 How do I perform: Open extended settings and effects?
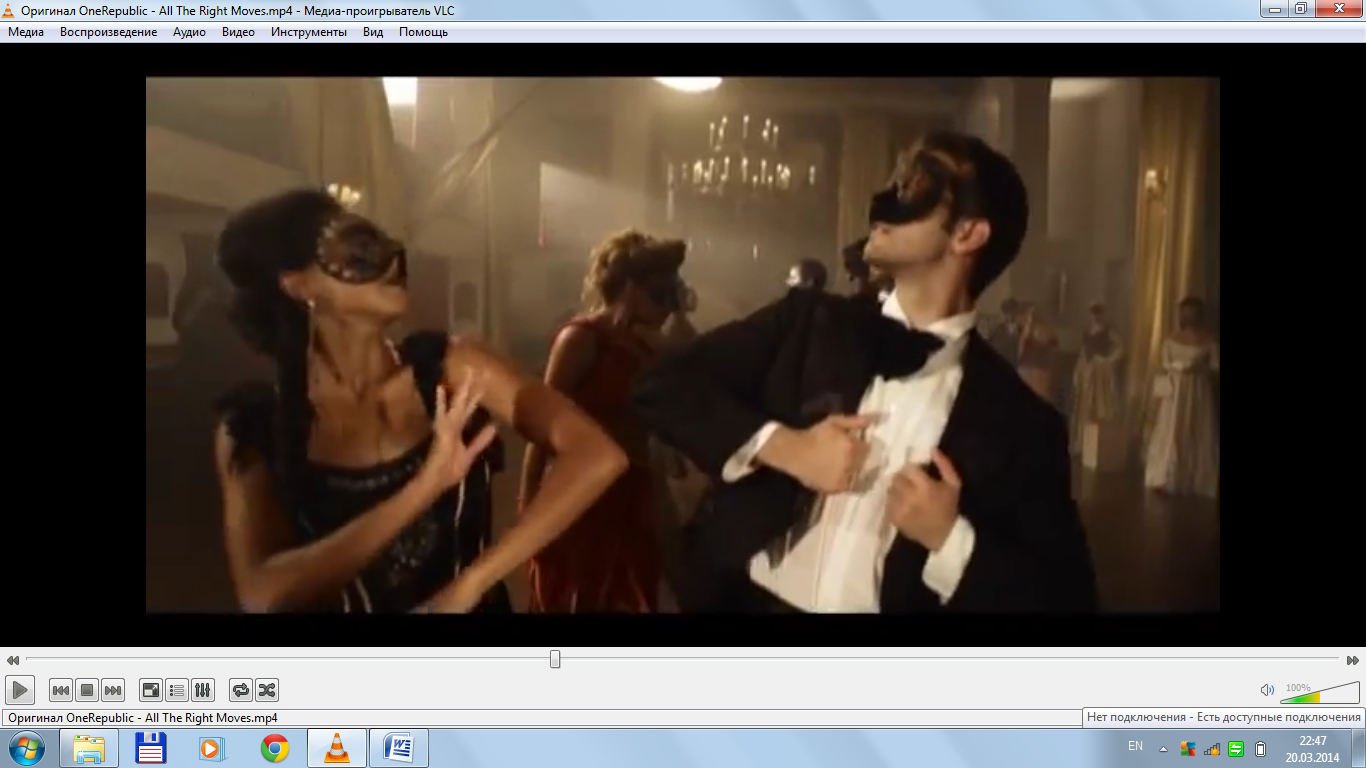203,690
